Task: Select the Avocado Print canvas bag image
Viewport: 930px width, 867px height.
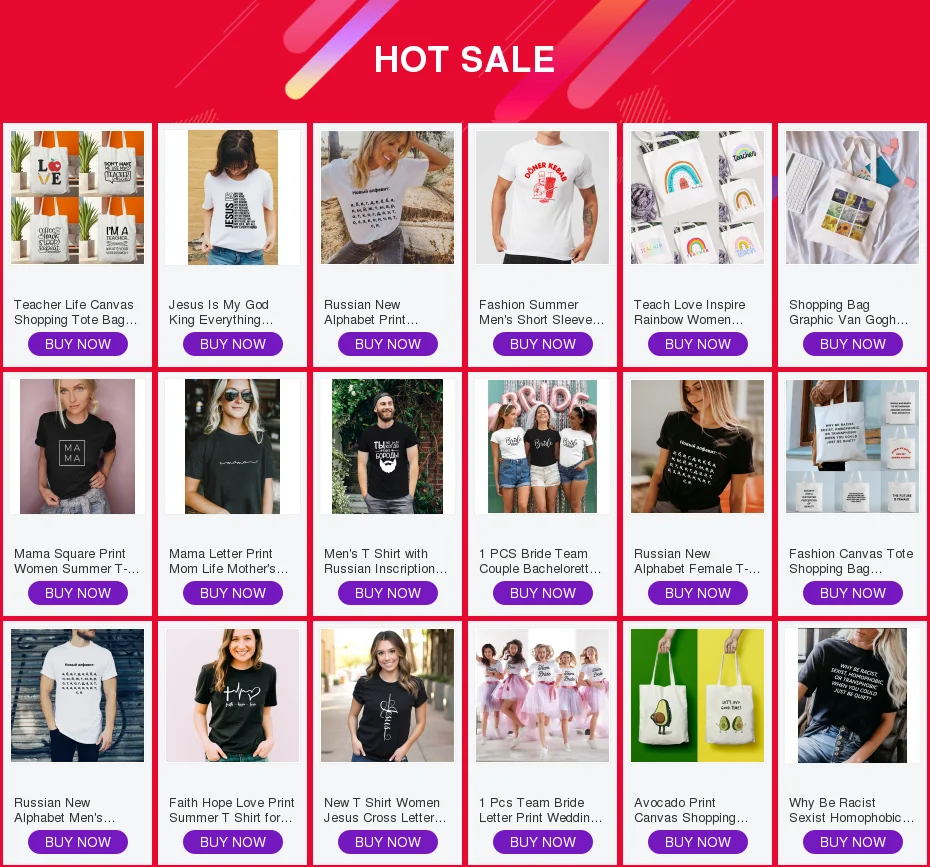Action: pos(698,696)
